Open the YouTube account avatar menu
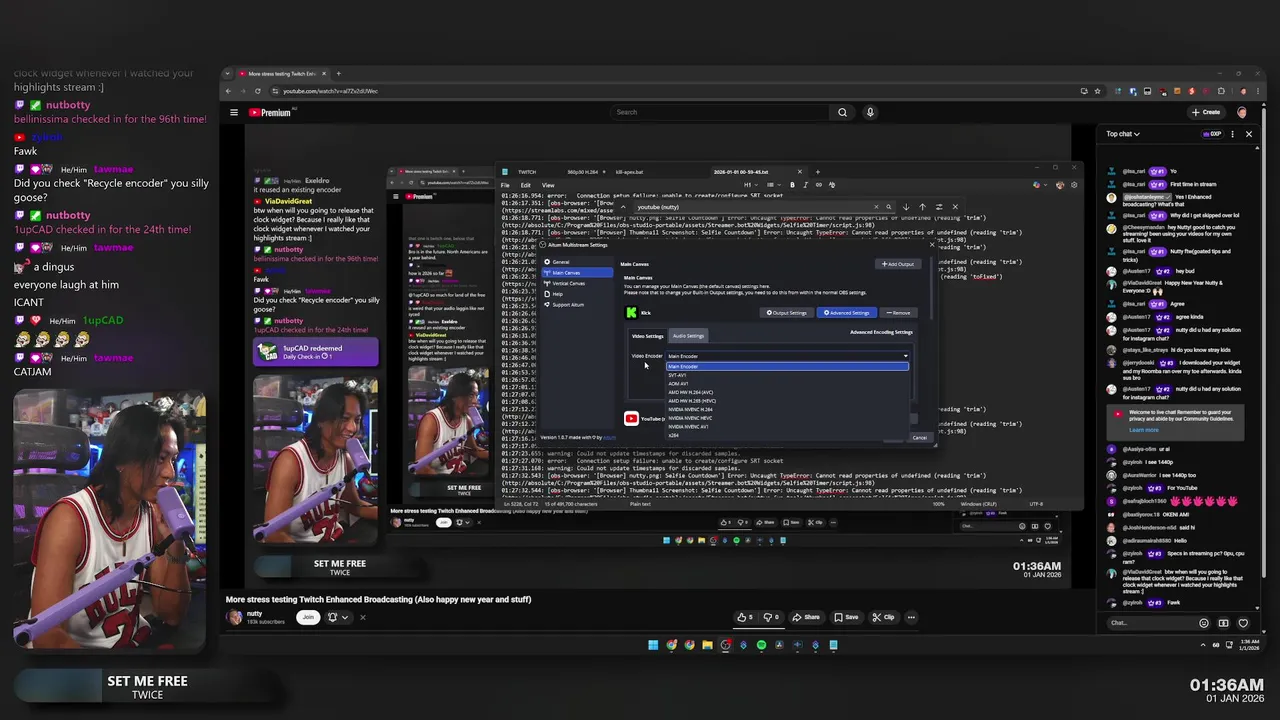This screenshot has width=1280, height=720. tap(1242, 112)
